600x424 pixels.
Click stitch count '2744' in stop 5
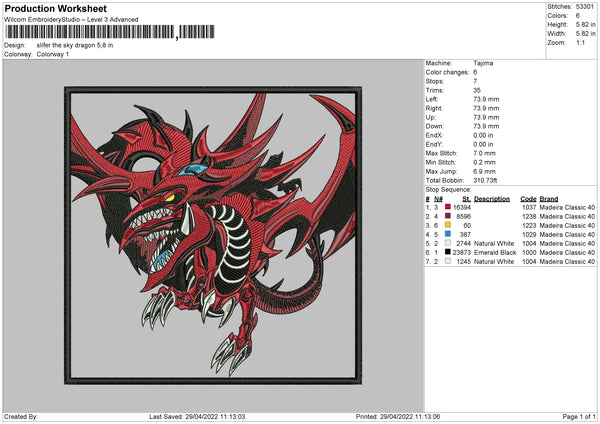463,243
